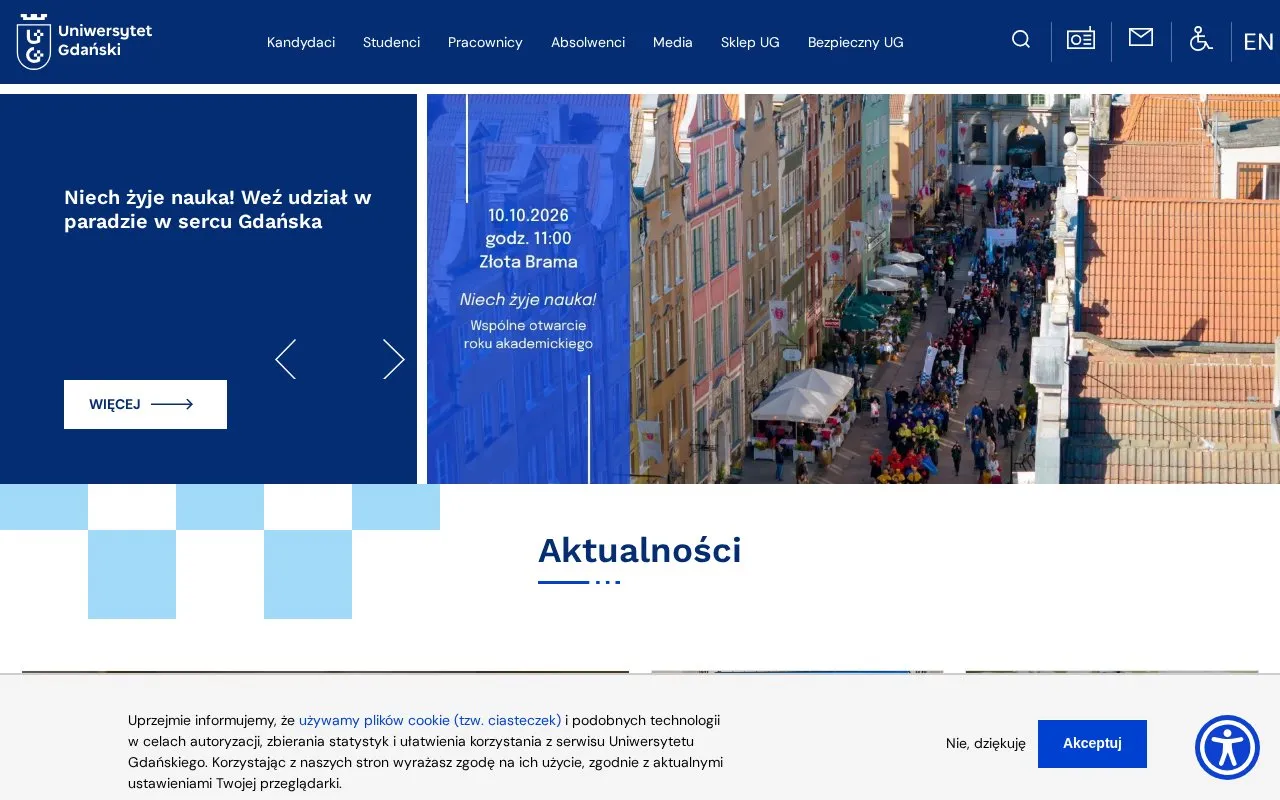
Task: Click the WIĘCEJ button
Action: [145, 404]
